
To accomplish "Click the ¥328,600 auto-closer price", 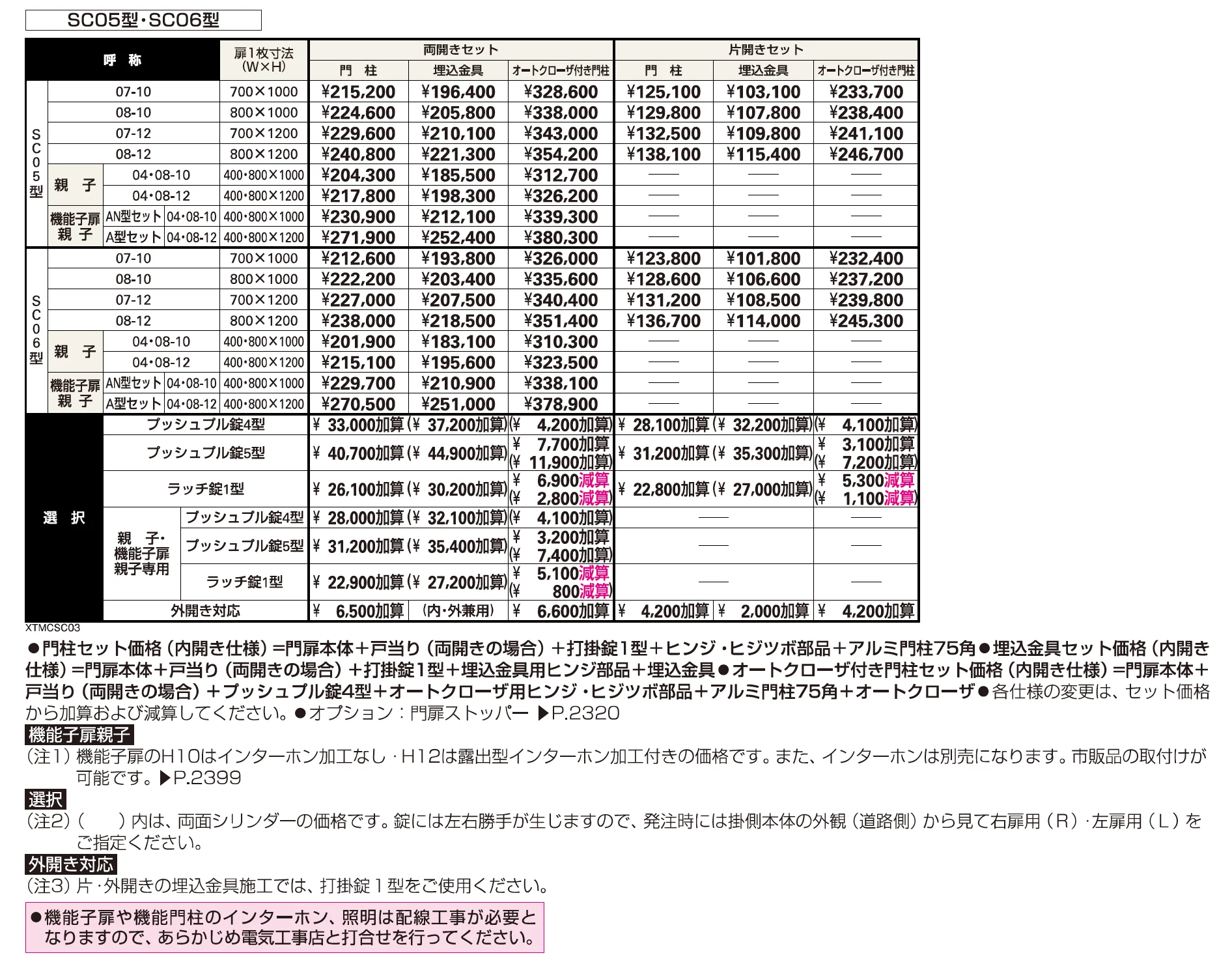I will tap(561, 92).
